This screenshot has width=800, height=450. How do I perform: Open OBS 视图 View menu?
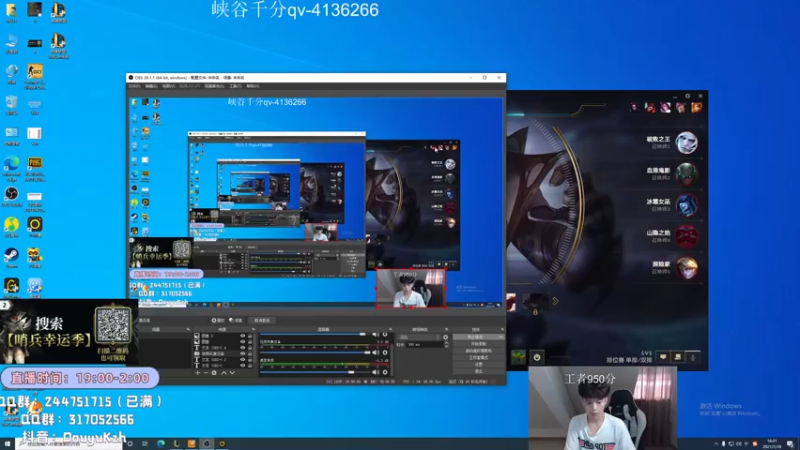(x=168, y=86)
